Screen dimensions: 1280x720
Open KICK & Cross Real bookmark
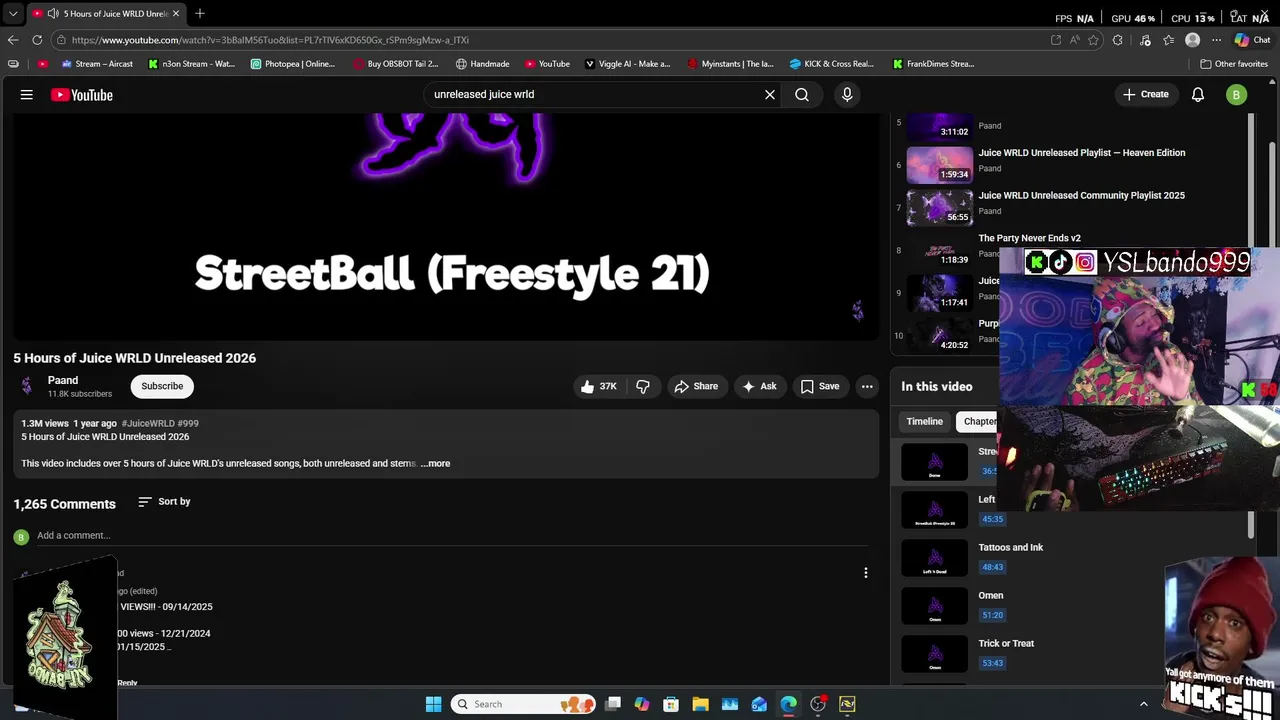pyautogui.click(x=831, y=64)
